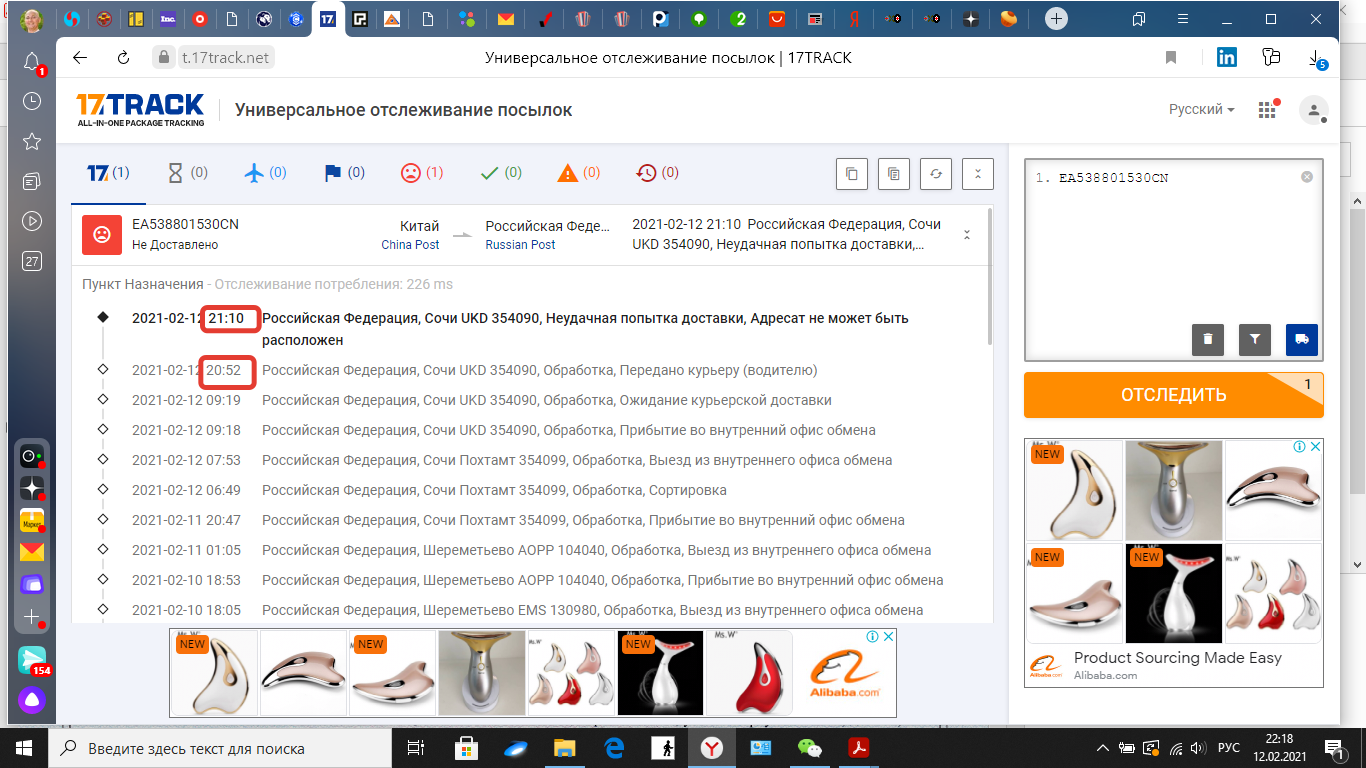Click the Windows Start button
The height and width of the screenshot is (768, 1366).
point(24,748)
